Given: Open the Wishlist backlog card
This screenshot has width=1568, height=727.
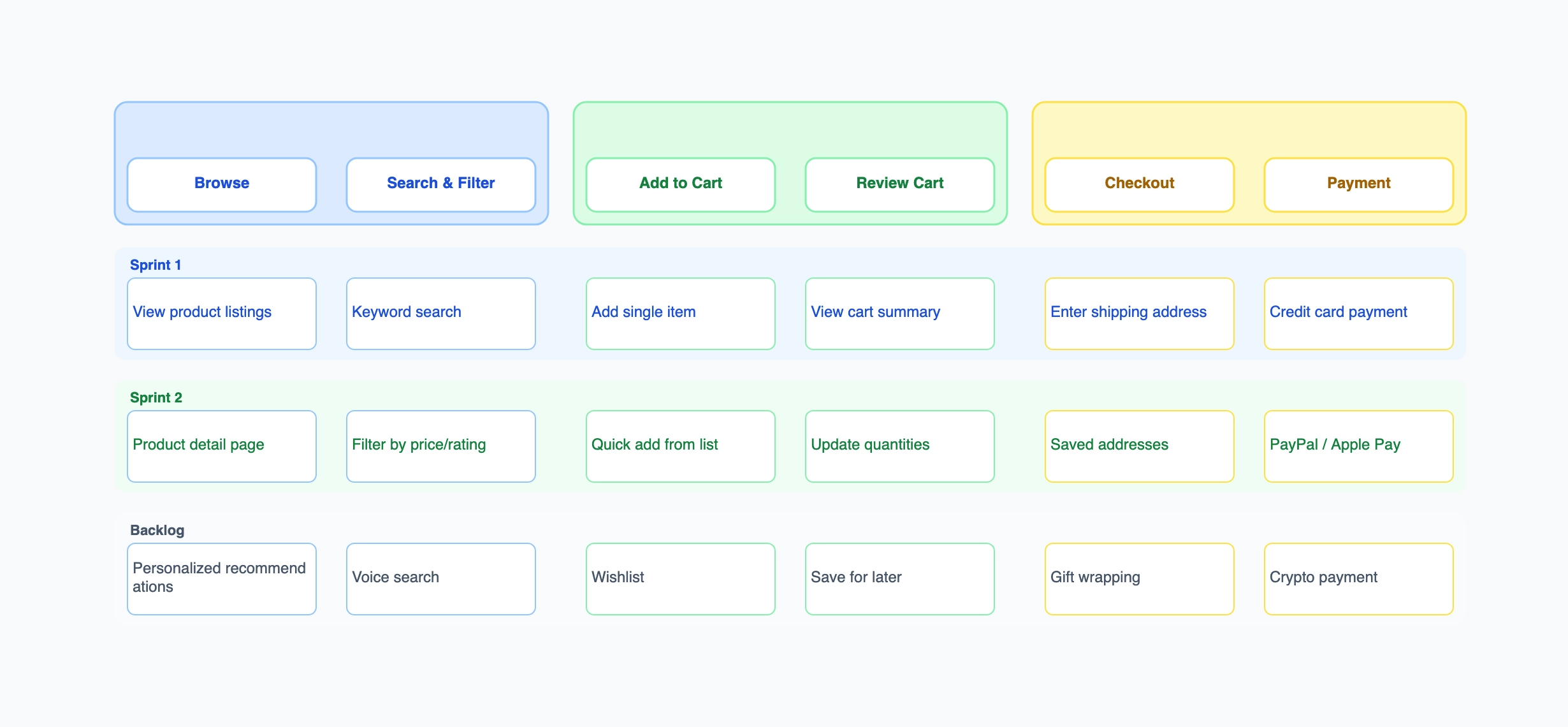Looking at the screenshot, I should (680, 578).
